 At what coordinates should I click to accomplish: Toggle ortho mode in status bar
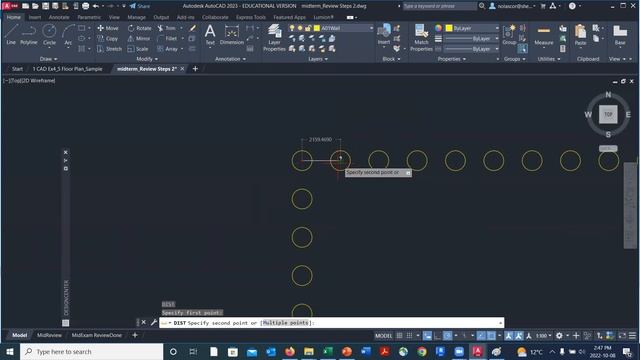(x=437, y=336)
